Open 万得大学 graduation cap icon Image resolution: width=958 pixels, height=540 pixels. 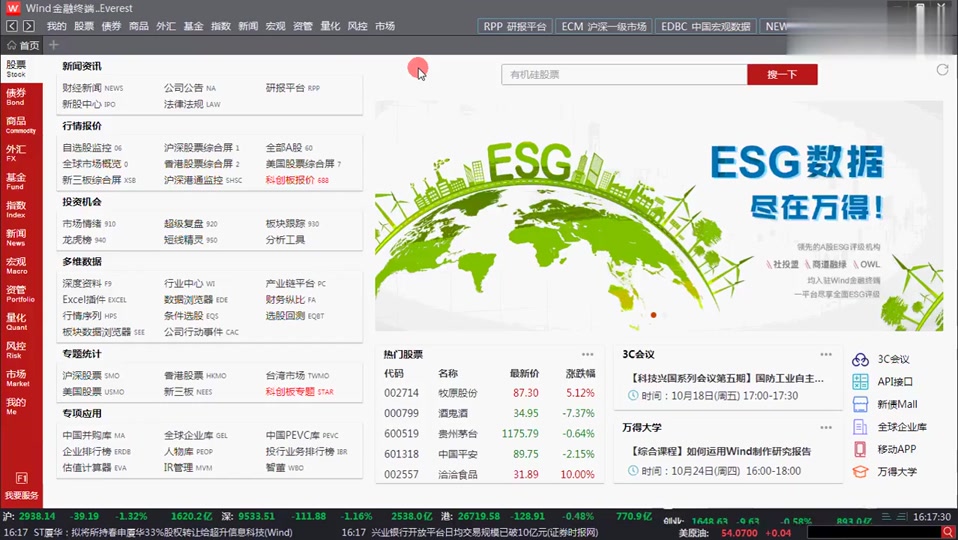pyautogui.click(x=860, y=472)
